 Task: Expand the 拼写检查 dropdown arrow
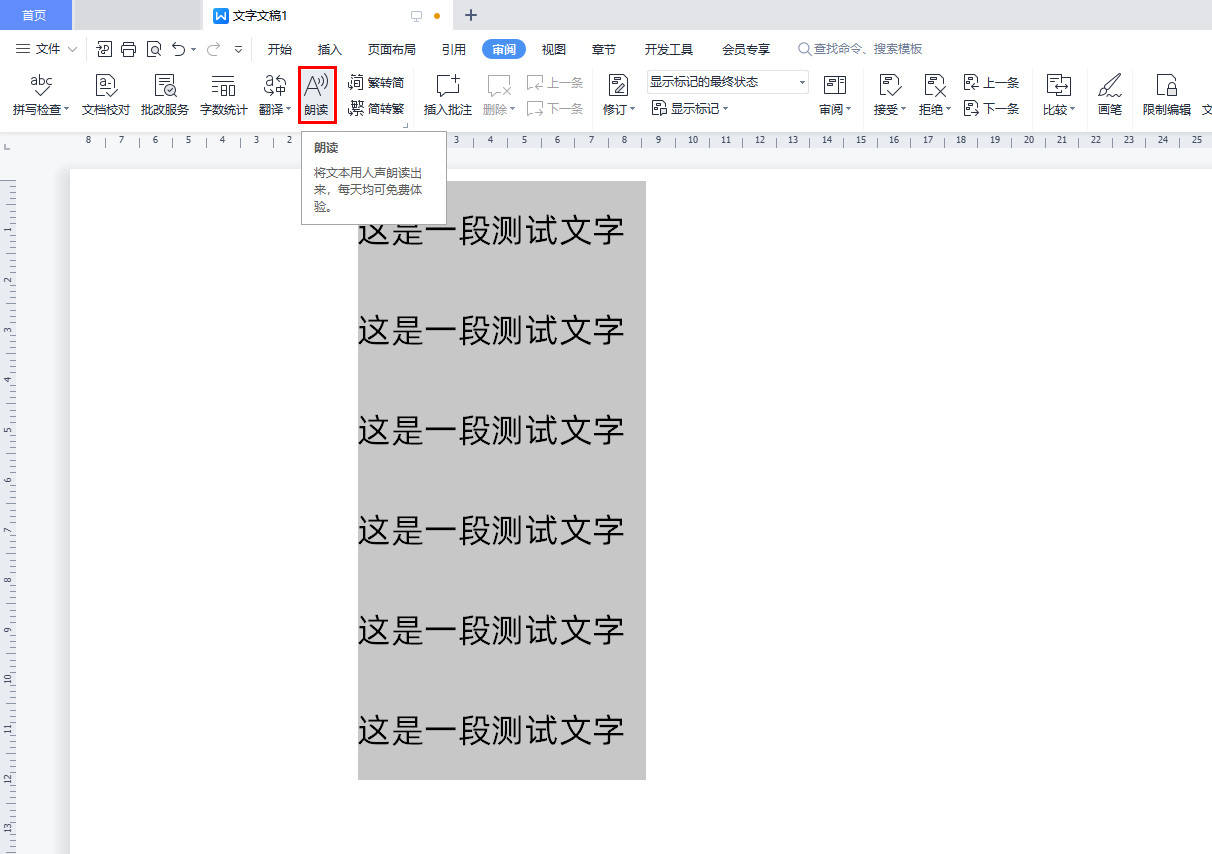67,109
